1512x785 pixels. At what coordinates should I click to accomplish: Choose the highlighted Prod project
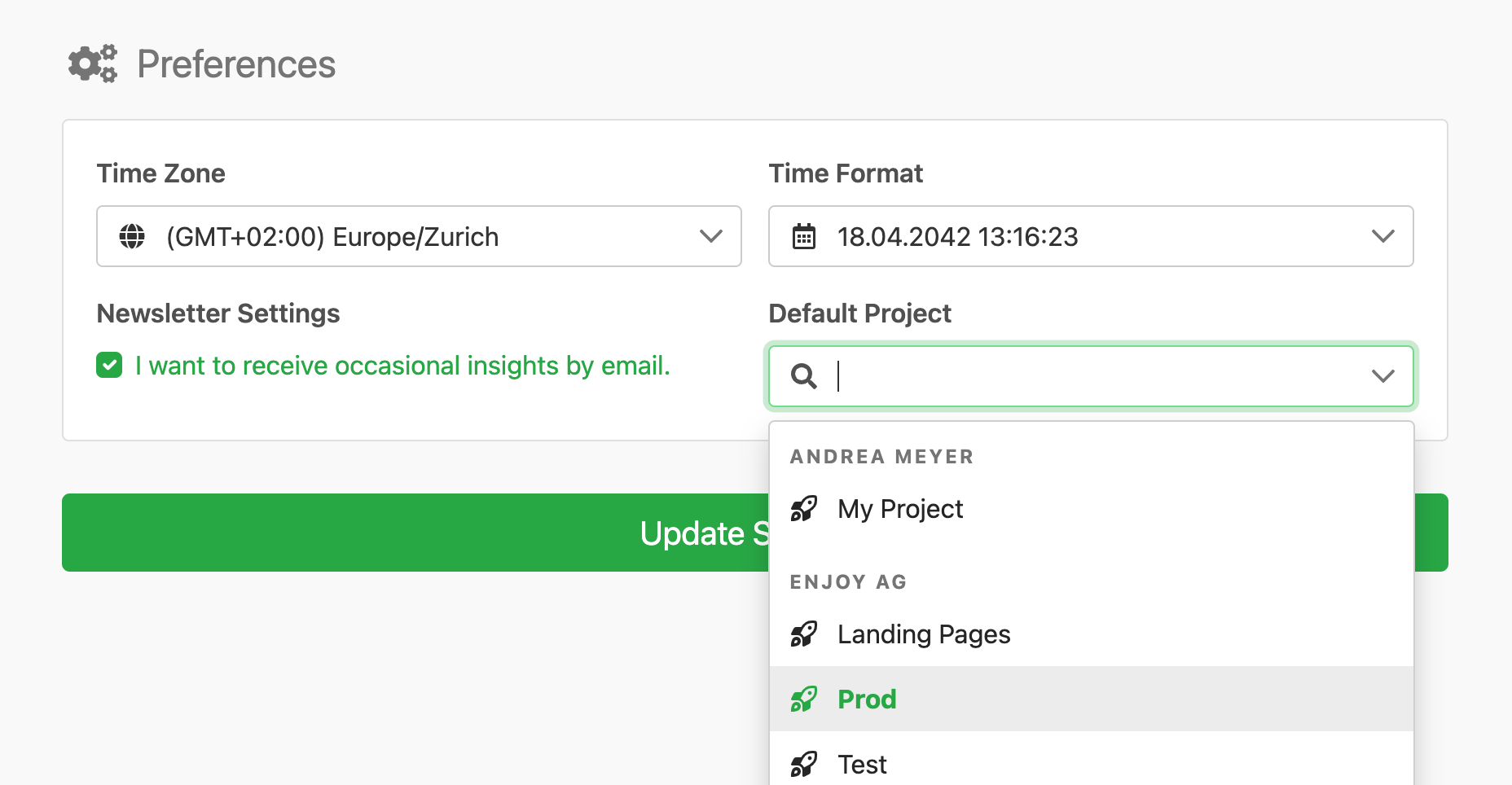(1091, 699)
